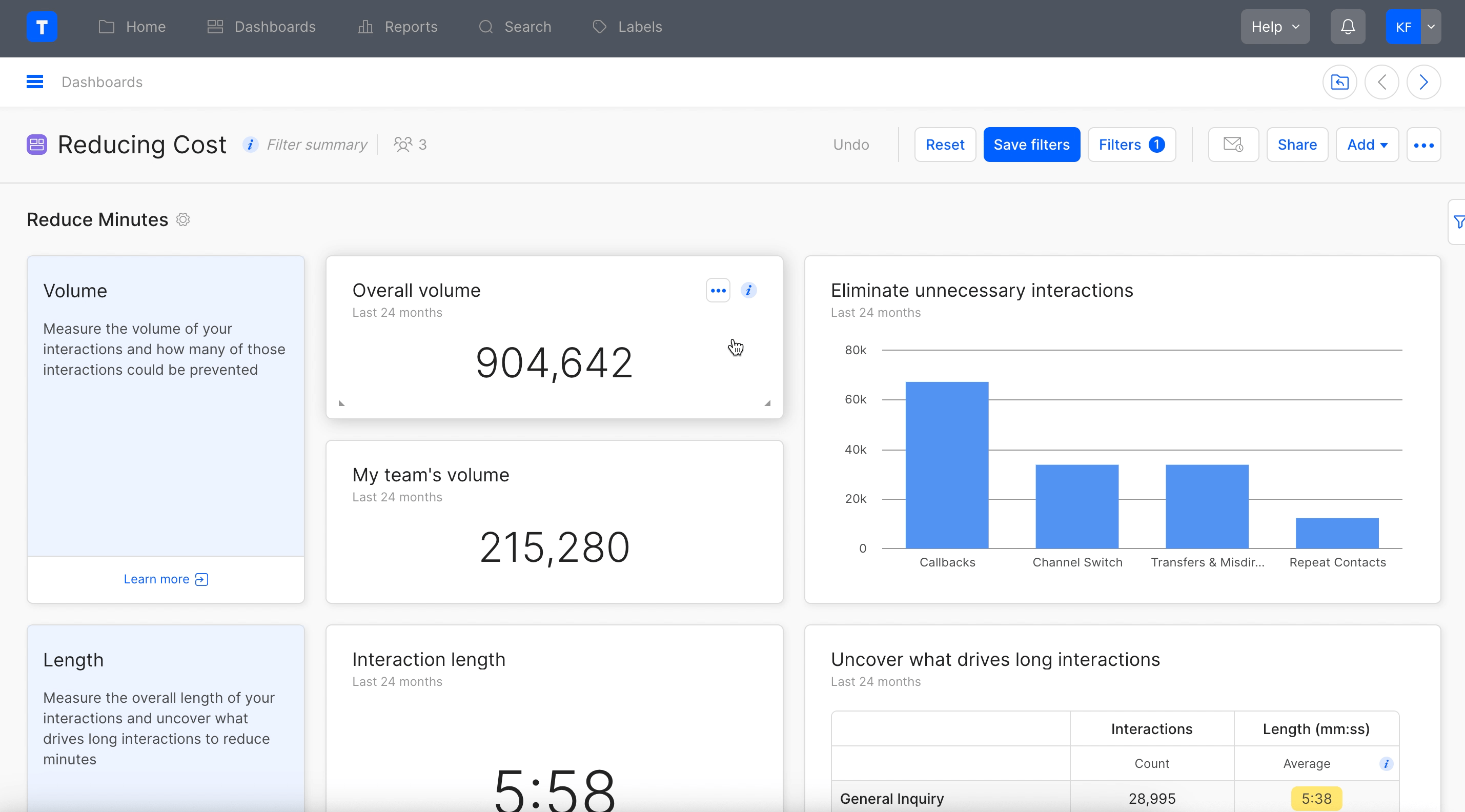This screenshot has height=812, width=1465.
Task: Click the scheduled email envelope icon
Action: [1233, 145]
